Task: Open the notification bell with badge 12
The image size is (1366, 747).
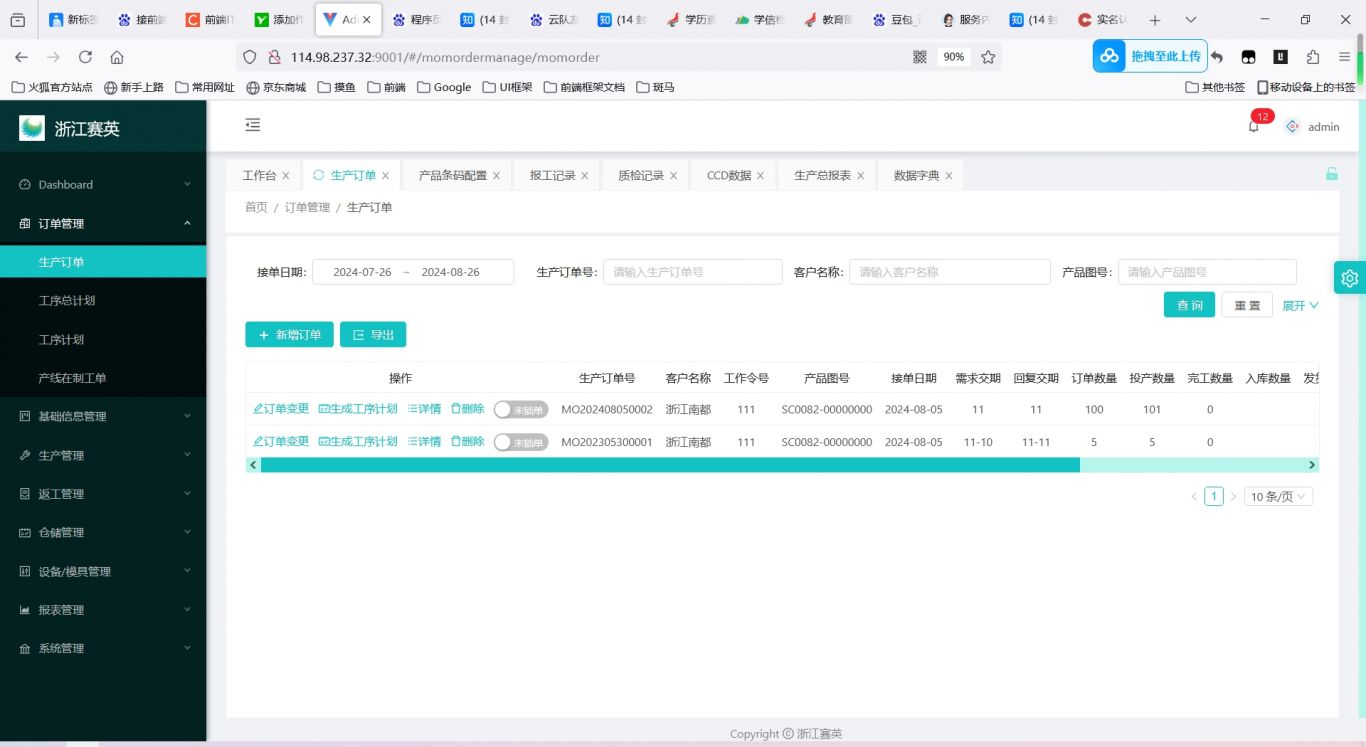Action: 1254,126
